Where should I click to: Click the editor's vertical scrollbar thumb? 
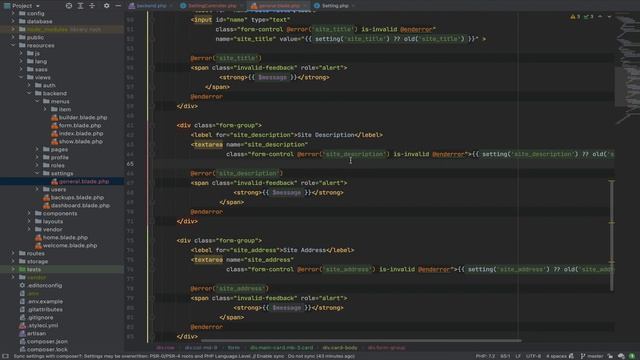coord(611,236)
